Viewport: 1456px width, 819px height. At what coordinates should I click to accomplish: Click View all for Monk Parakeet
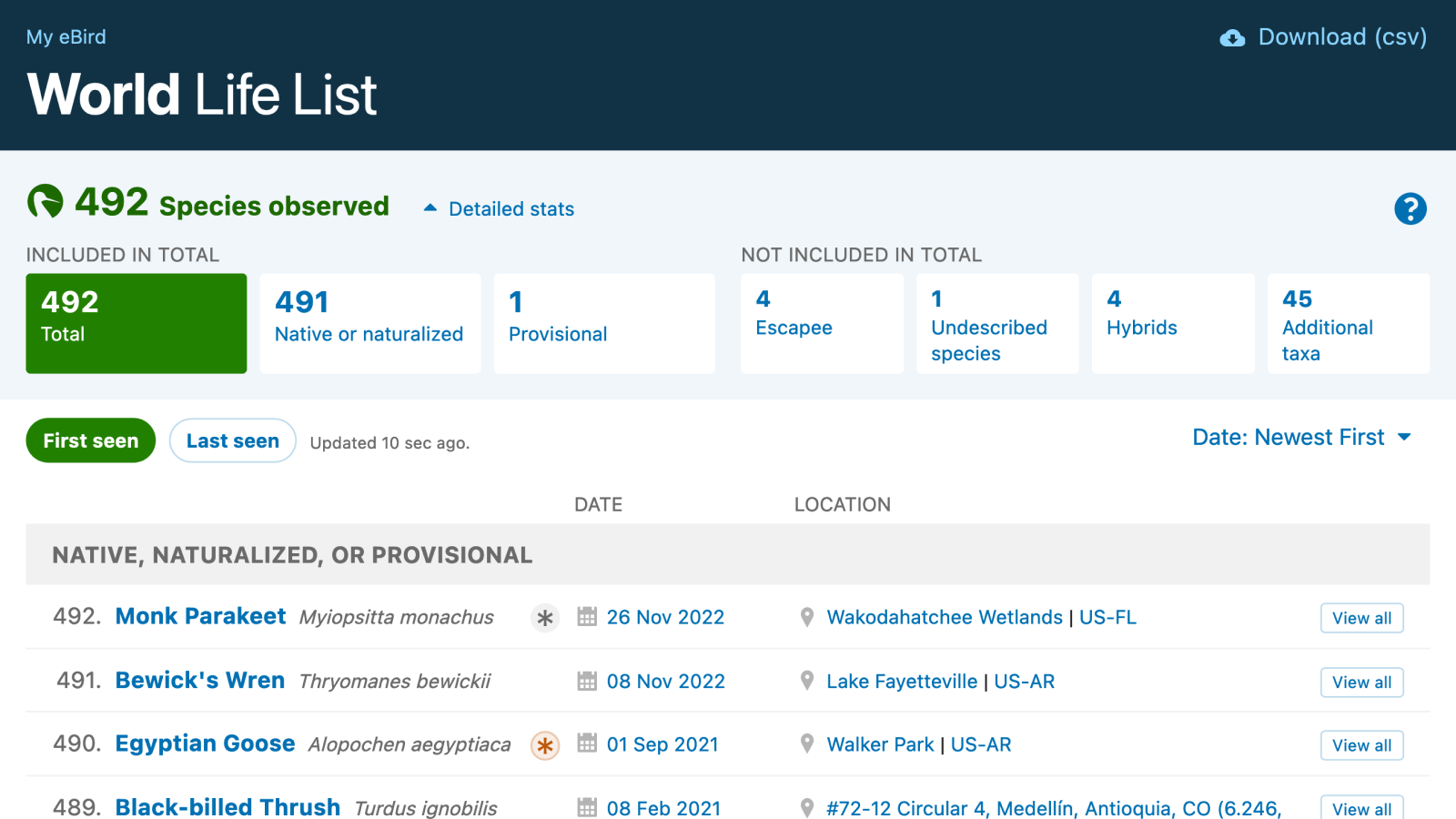coord(1362,618)
